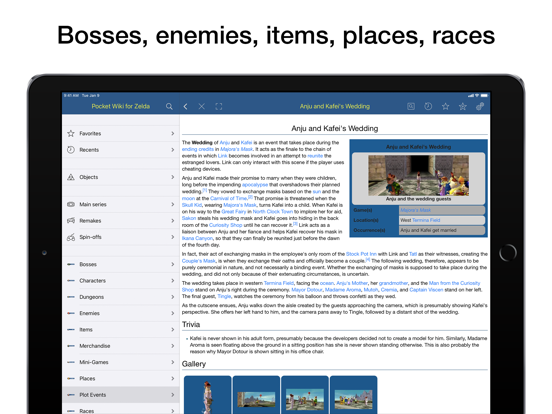The width and height of the screenshot is (552, 414).
Task: Open the Mini-Games category
Action: point(121,362)
